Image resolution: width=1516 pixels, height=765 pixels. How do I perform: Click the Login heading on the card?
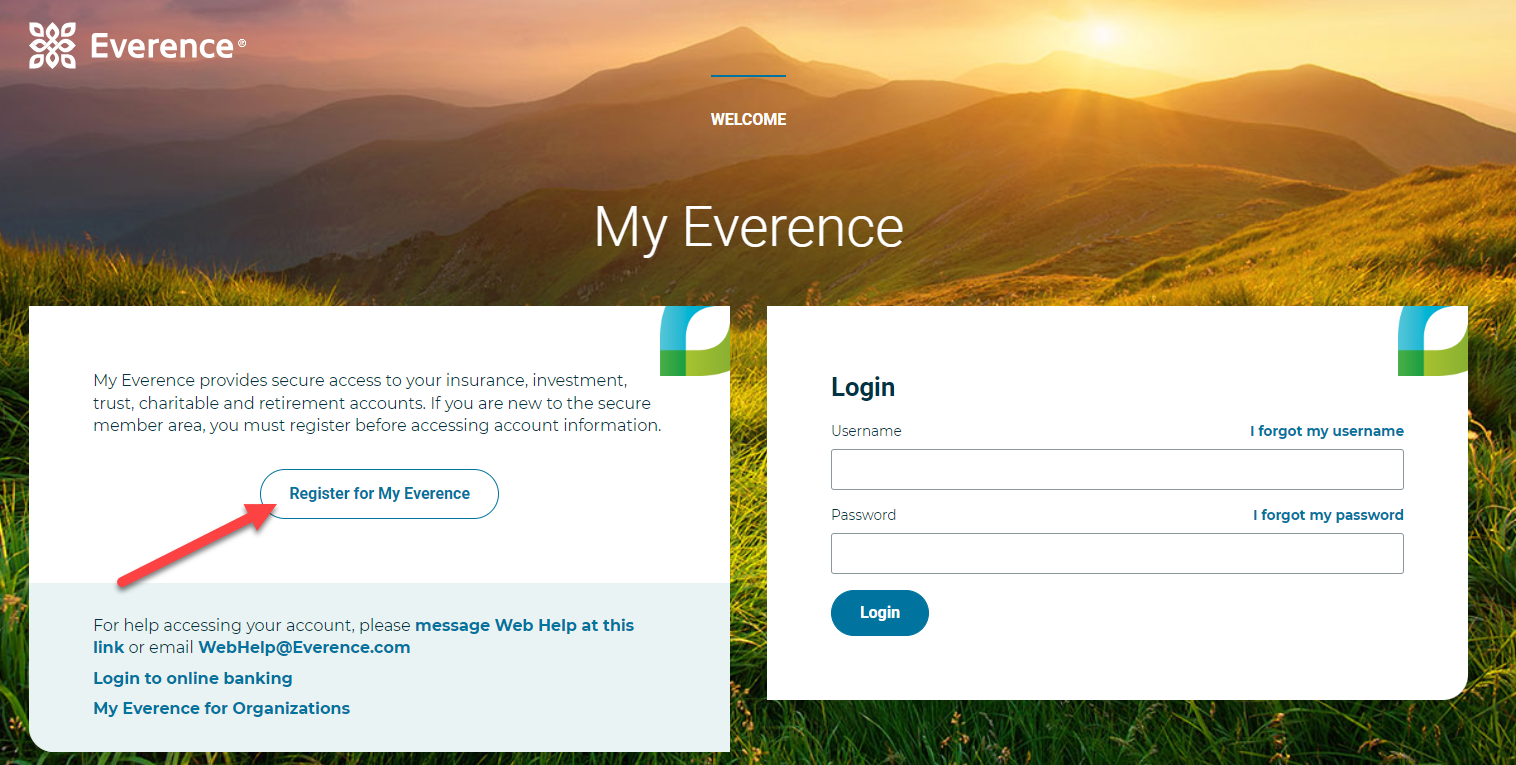(x=863, y=387)
